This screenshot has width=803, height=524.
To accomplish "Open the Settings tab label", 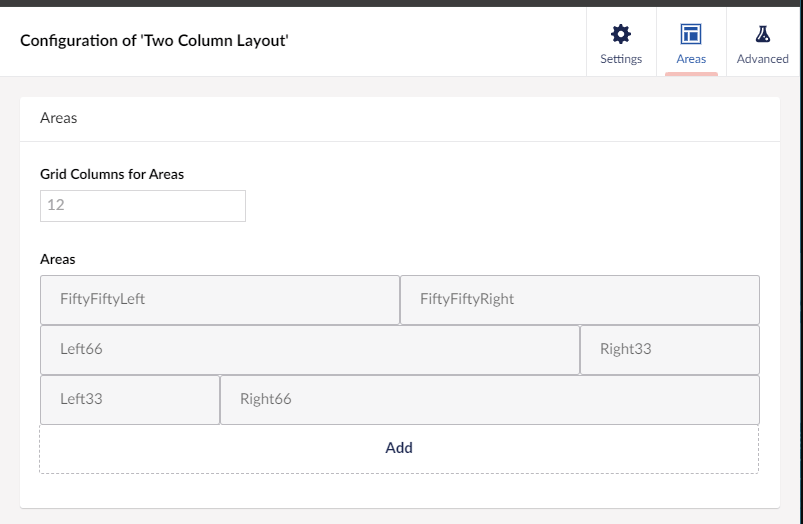I will click(621, 59).
